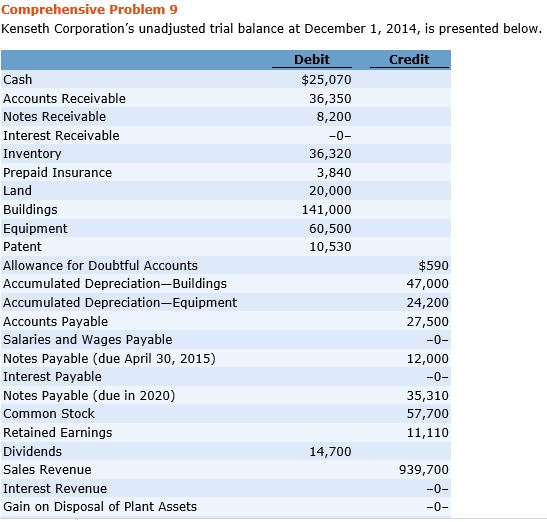
Task: Click the Comprehensive Problem 9 heading
Action: pyautogui.click(x=89, y=9)
